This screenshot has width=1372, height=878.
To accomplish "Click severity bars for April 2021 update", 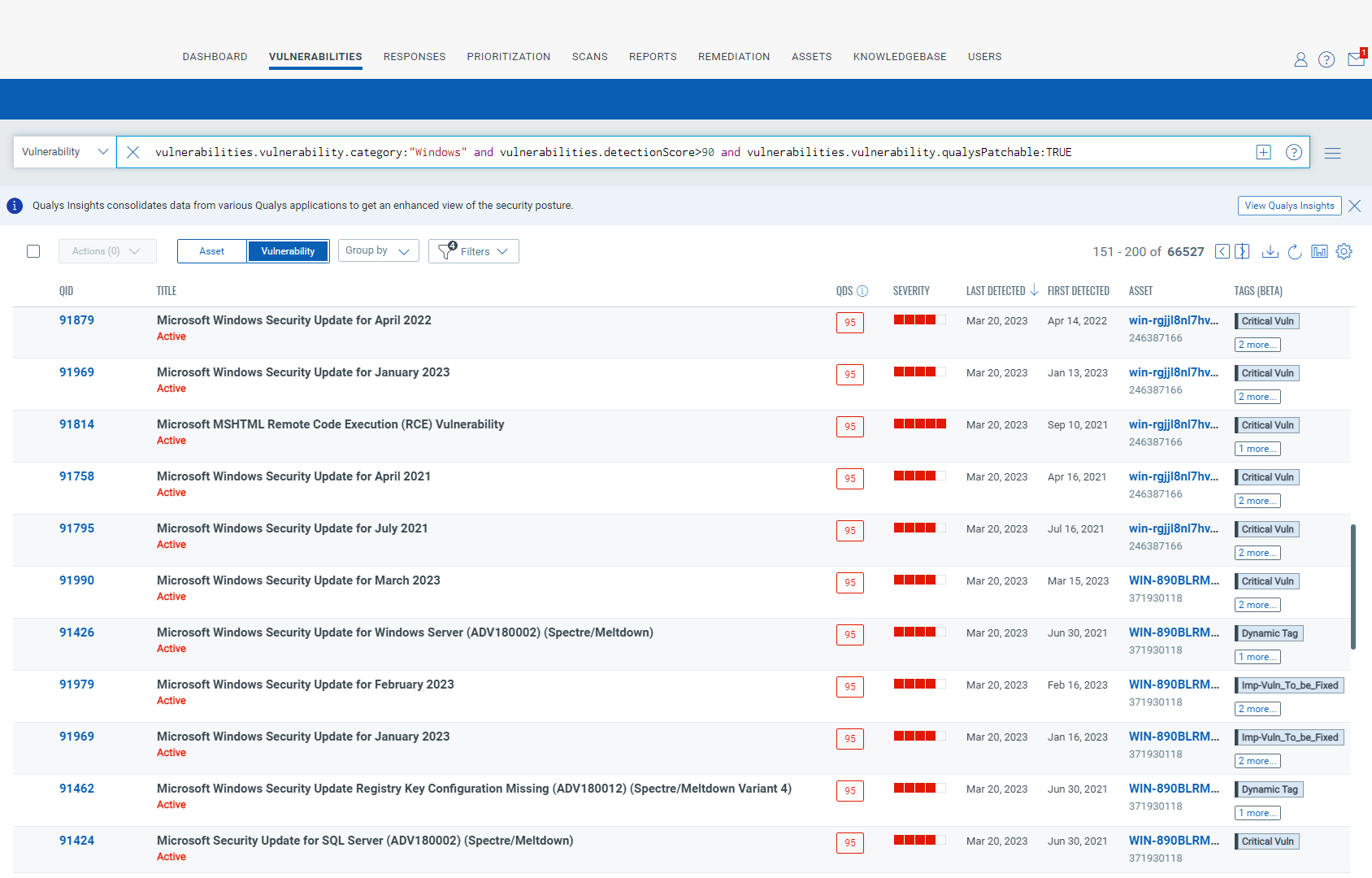I will click(x=920, y=476).
